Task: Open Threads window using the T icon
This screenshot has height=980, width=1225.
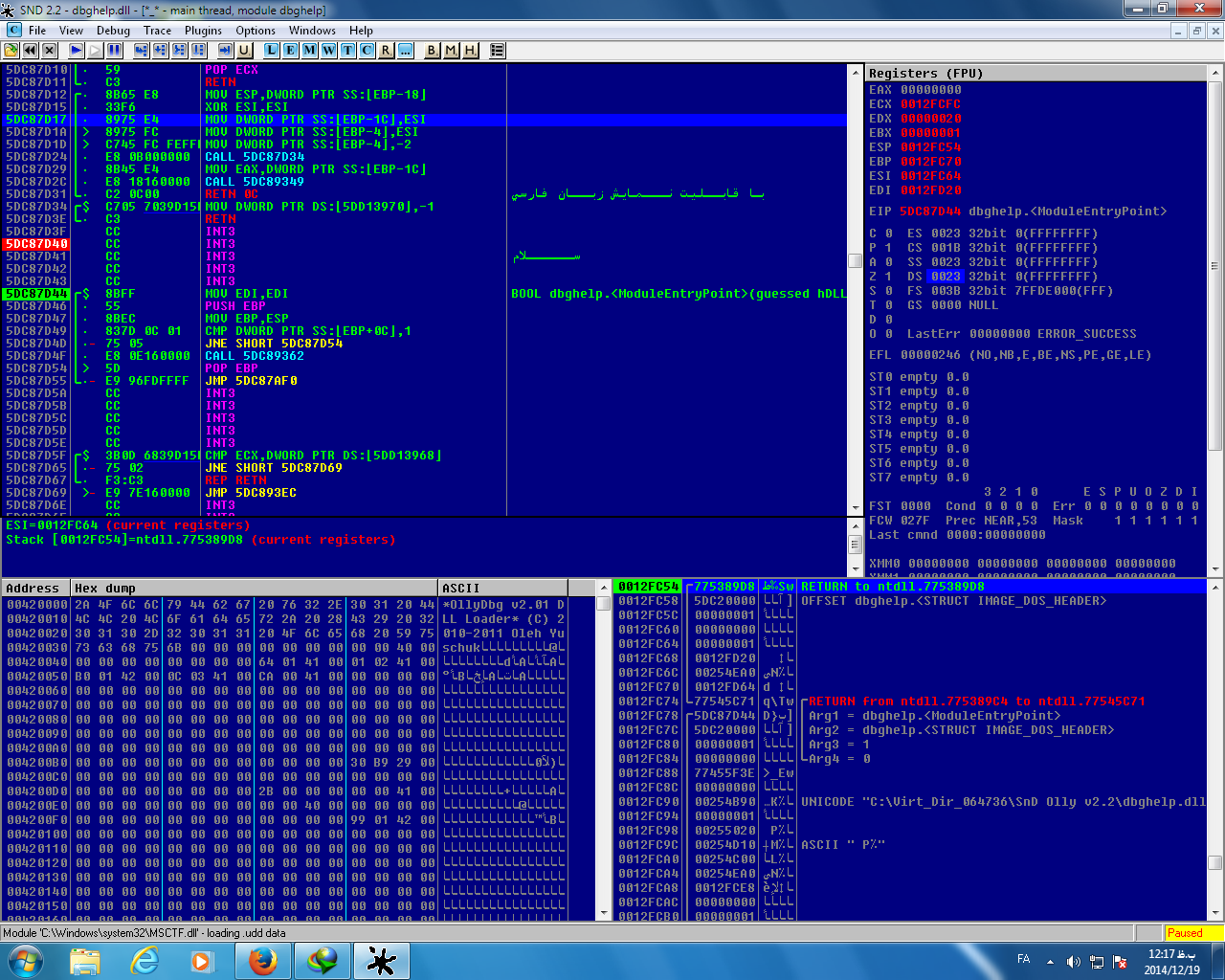Action: [347, 50]
